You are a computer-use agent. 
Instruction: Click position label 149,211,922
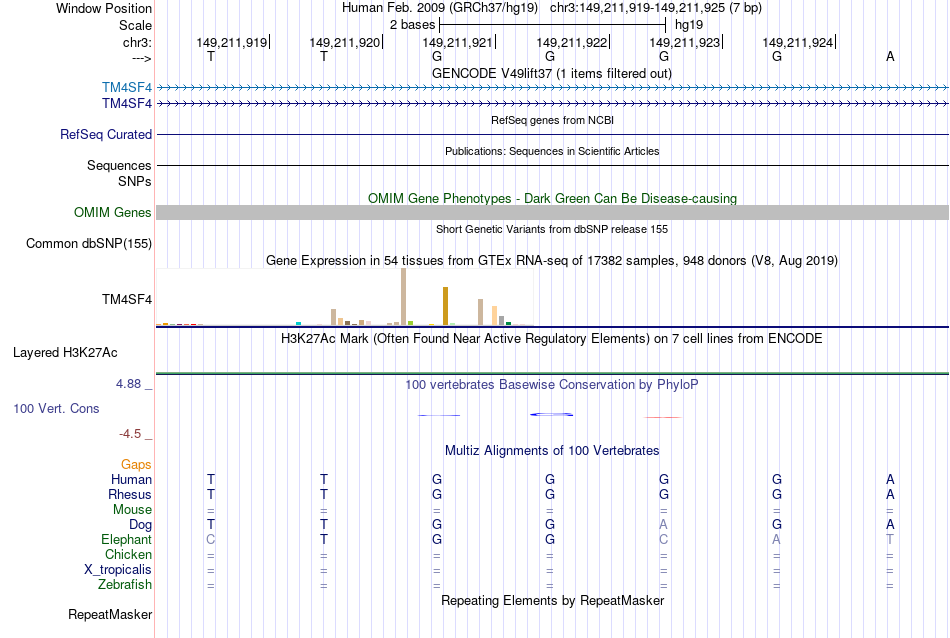[571, 42]
